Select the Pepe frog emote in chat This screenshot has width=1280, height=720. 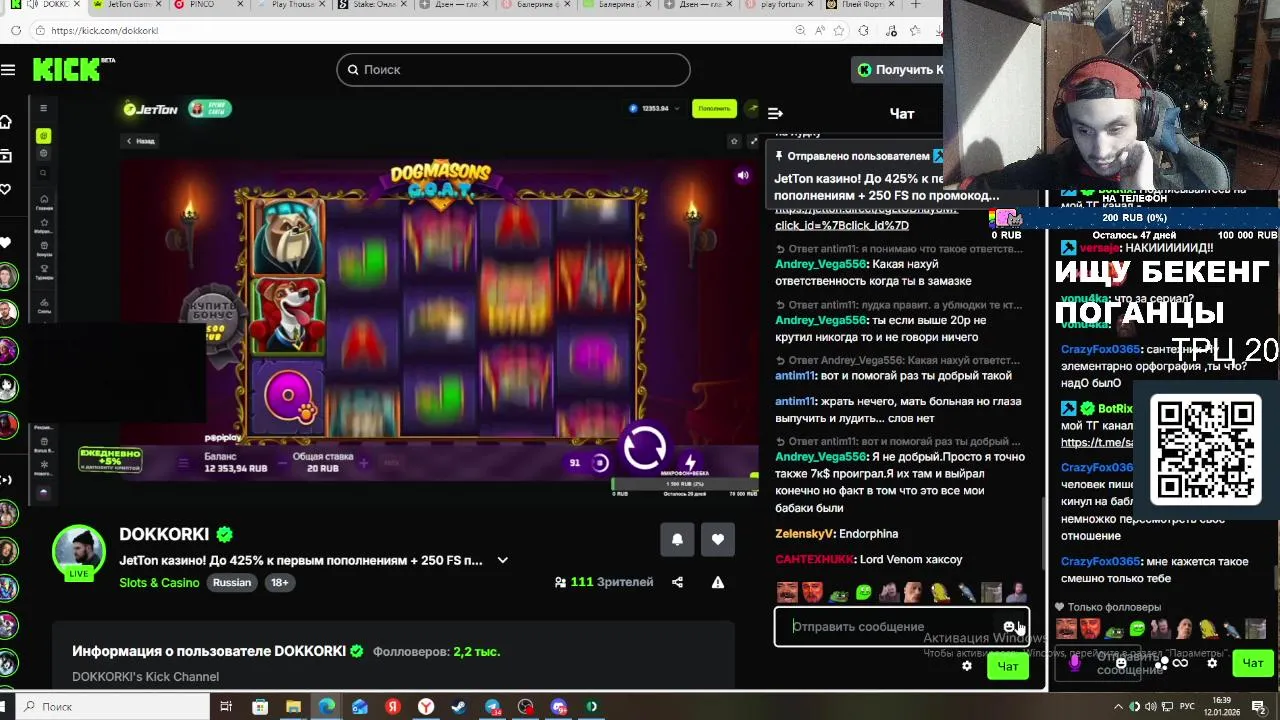point(838,593)
